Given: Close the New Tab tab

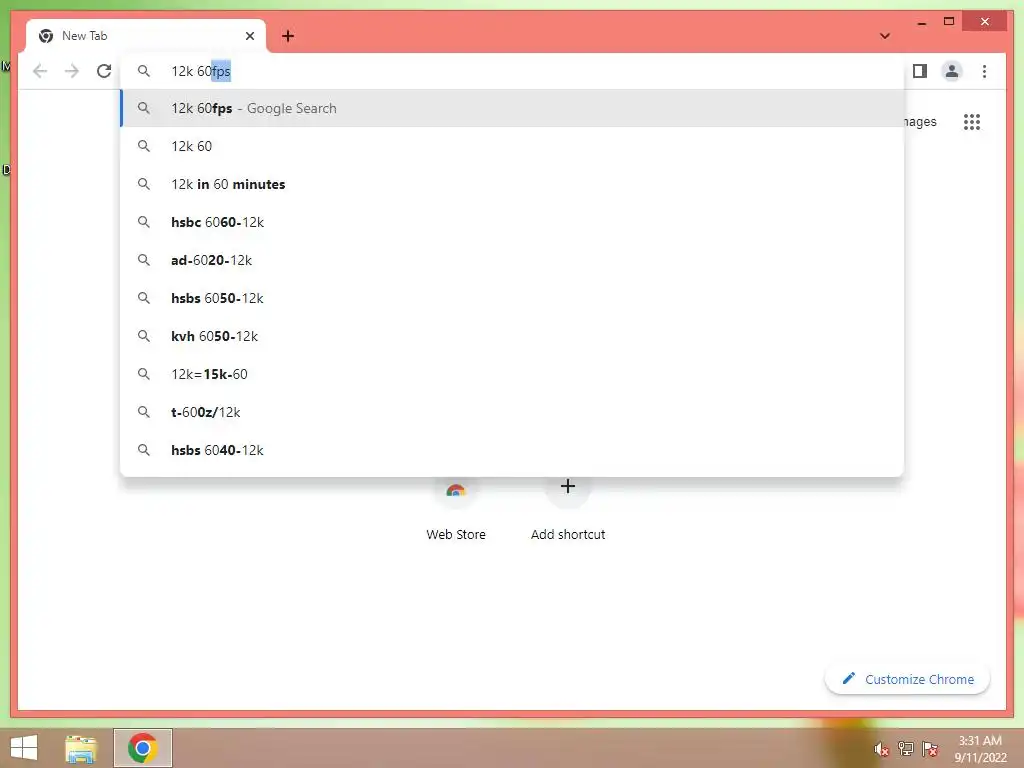Looking at the screenshot, I should pos(249,36).
